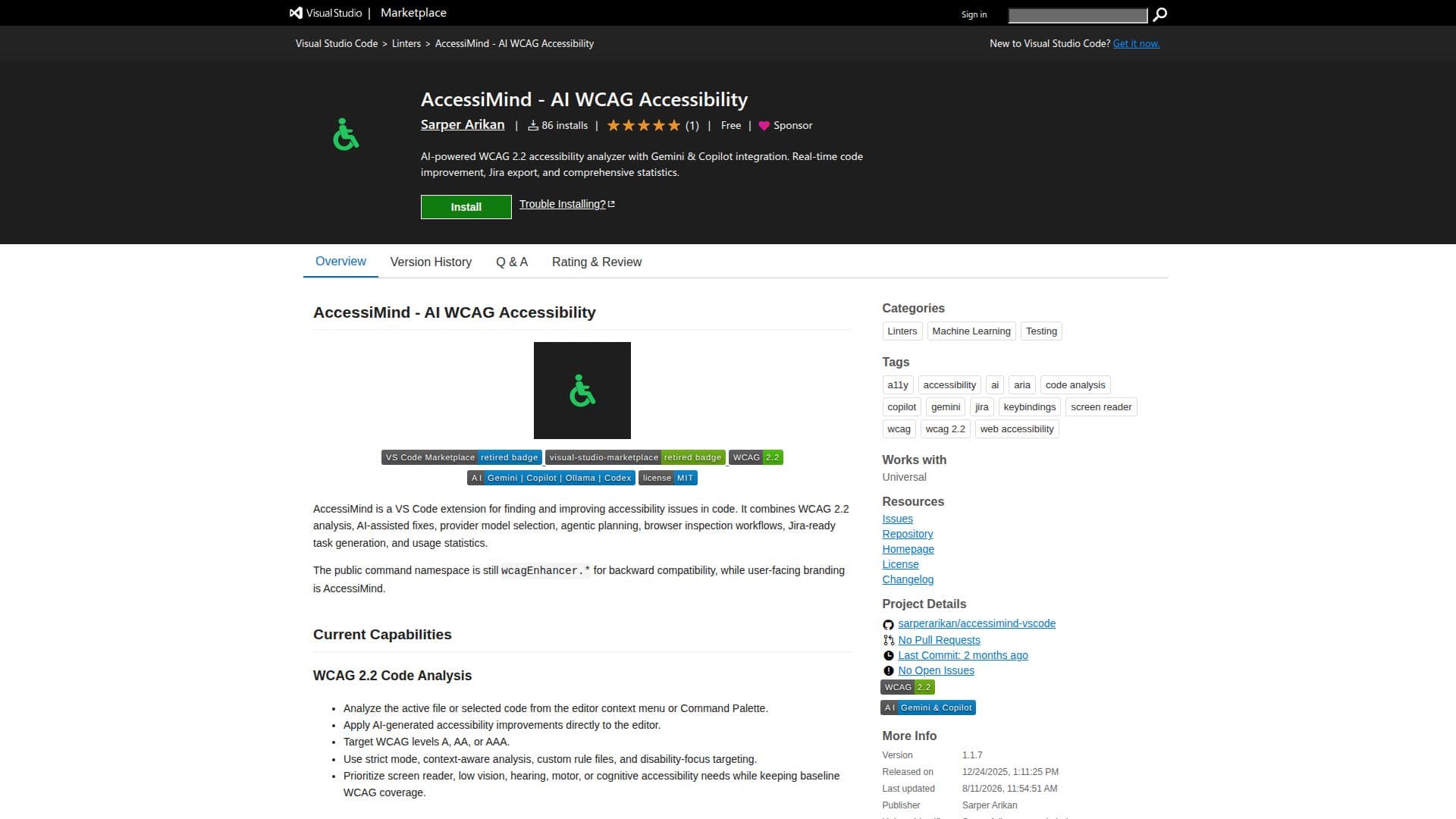Image resolution: width=1456 pixels, height=819 pixels.
Task: Open the Q & A tab
Action: click(512, 262)
